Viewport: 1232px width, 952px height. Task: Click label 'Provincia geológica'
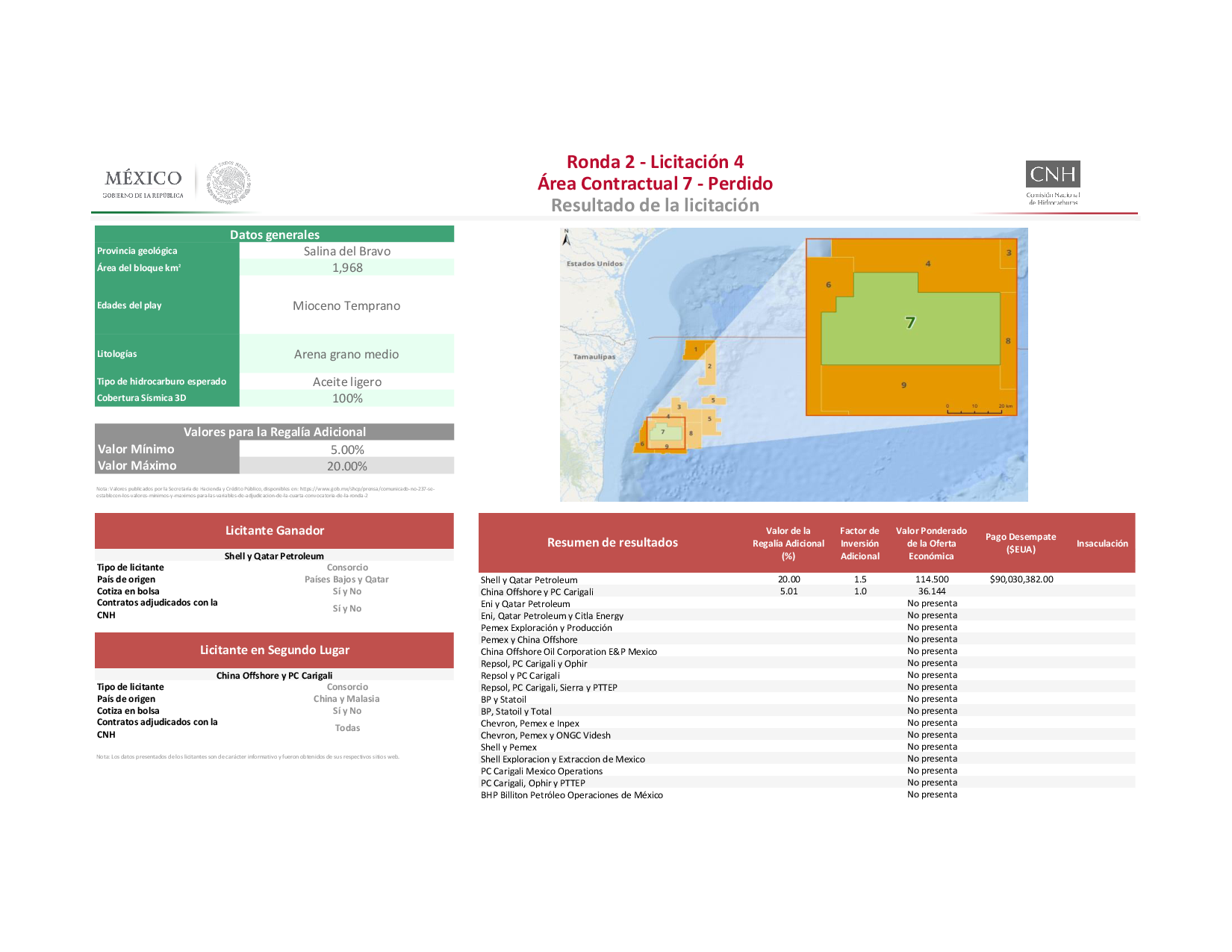(x=137, y=251)
